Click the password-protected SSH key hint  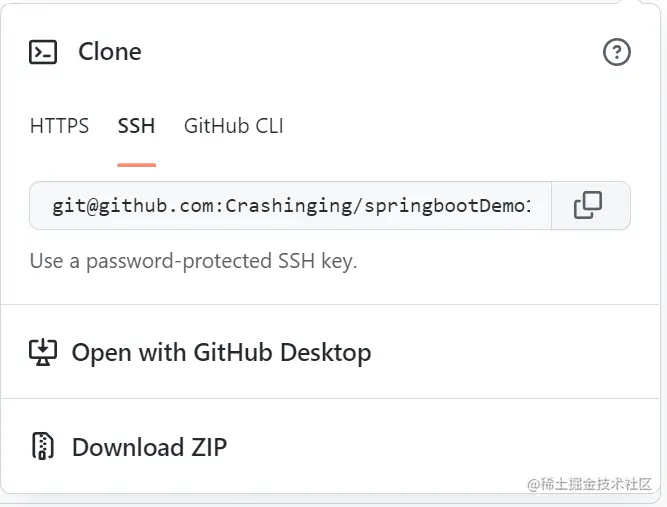click(x=193, y=262)
